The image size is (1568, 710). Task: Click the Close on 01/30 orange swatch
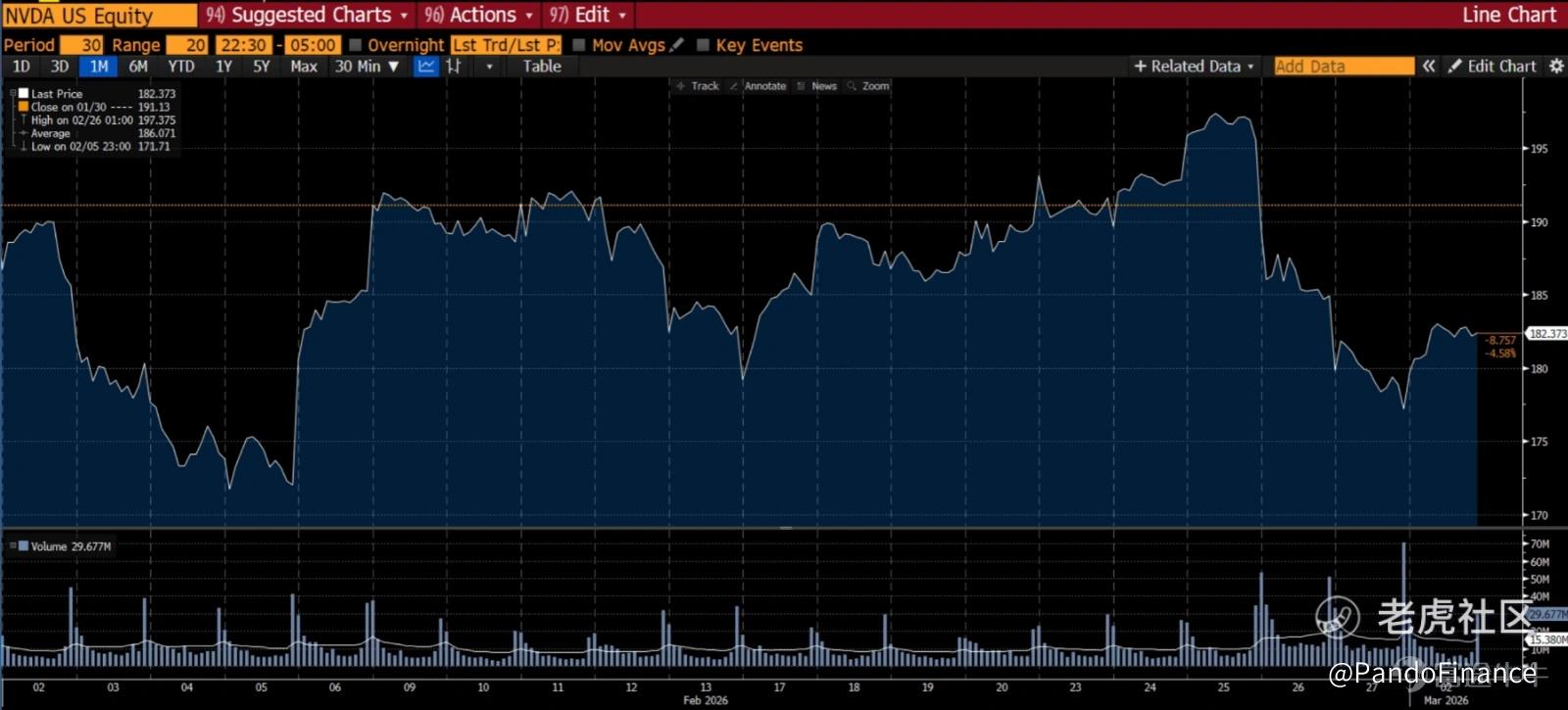coord(24,107)
